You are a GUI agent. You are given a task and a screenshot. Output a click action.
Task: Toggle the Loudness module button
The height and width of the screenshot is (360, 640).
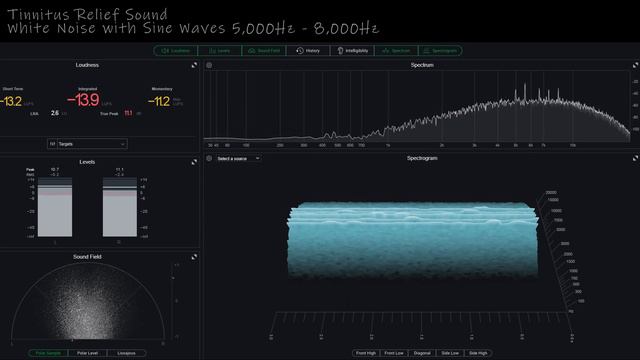176,51
